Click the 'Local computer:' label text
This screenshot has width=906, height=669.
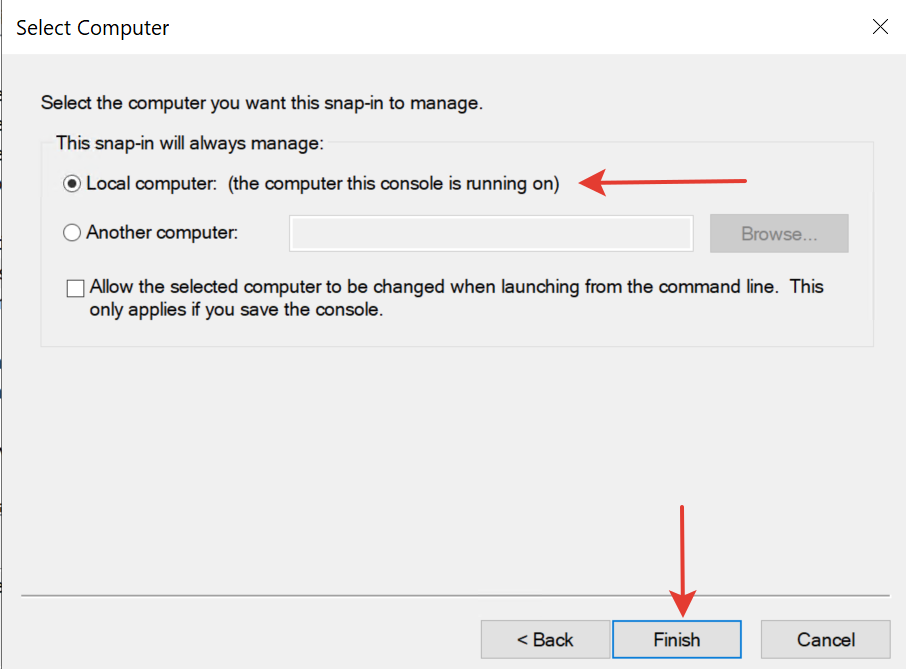pyautogui.click(x=151, y=184)
